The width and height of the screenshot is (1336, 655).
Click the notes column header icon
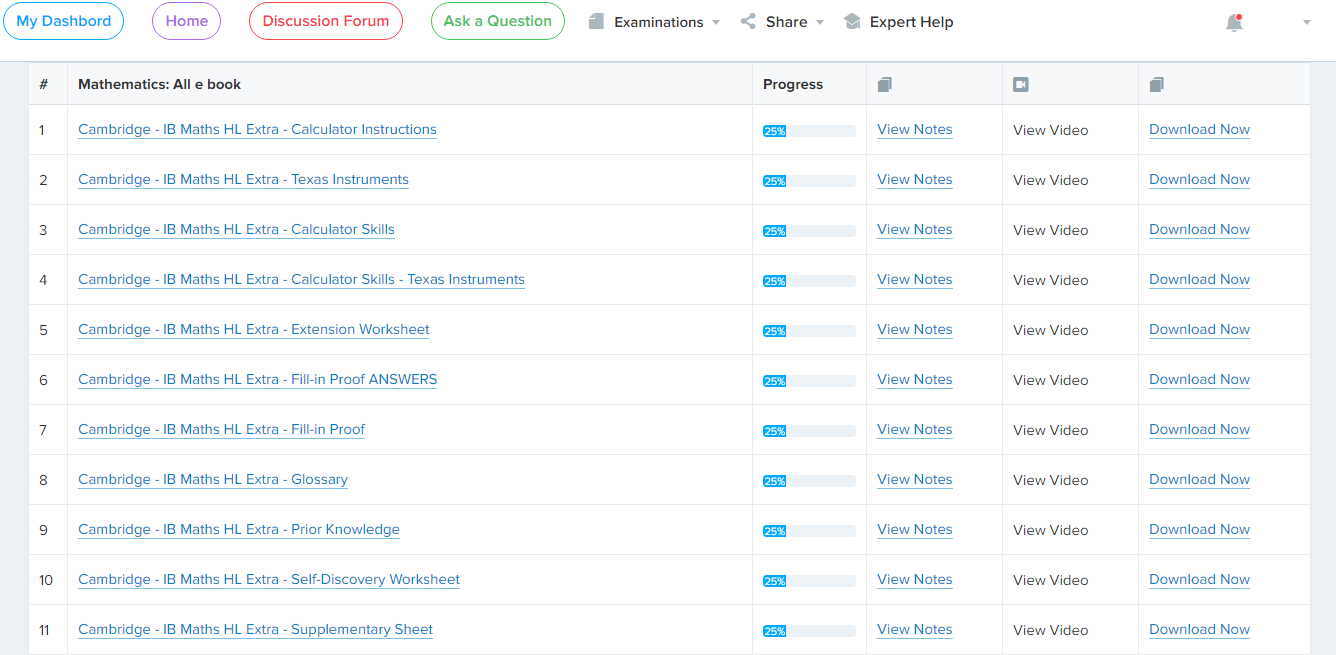coord(884,84)
